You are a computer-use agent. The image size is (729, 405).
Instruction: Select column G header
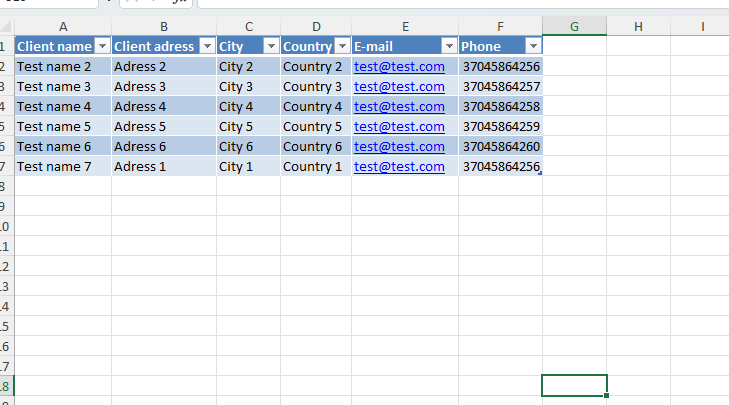574,27
